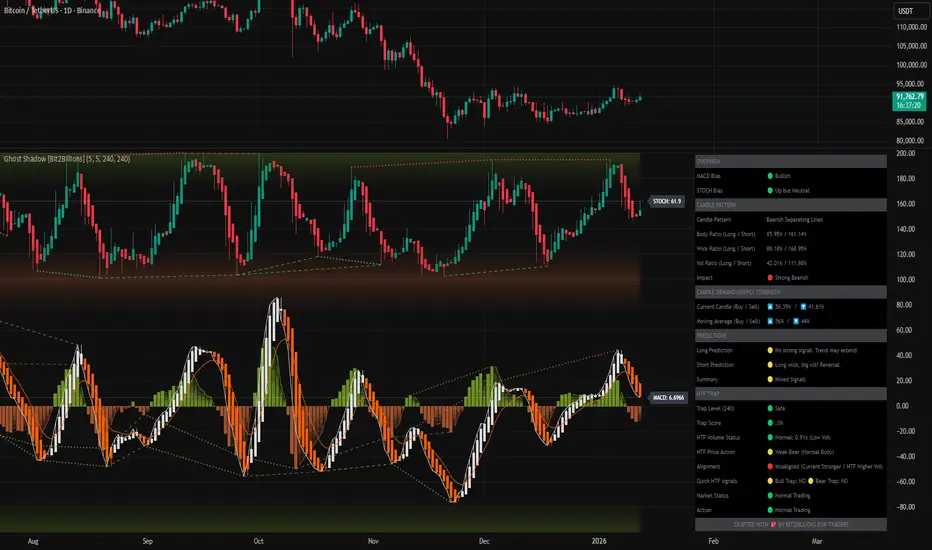This screenshot has height=550, width=932.
Task: Click the MACD: 6.6966 value label
Action: 668,397
